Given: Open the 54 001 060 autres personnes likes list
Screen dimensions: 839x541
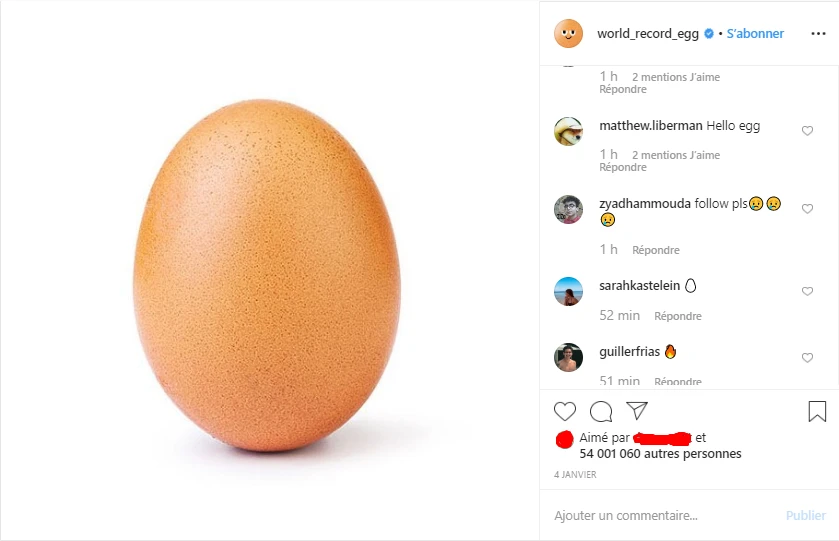Looking at the screenshot, I should point(660,454).
